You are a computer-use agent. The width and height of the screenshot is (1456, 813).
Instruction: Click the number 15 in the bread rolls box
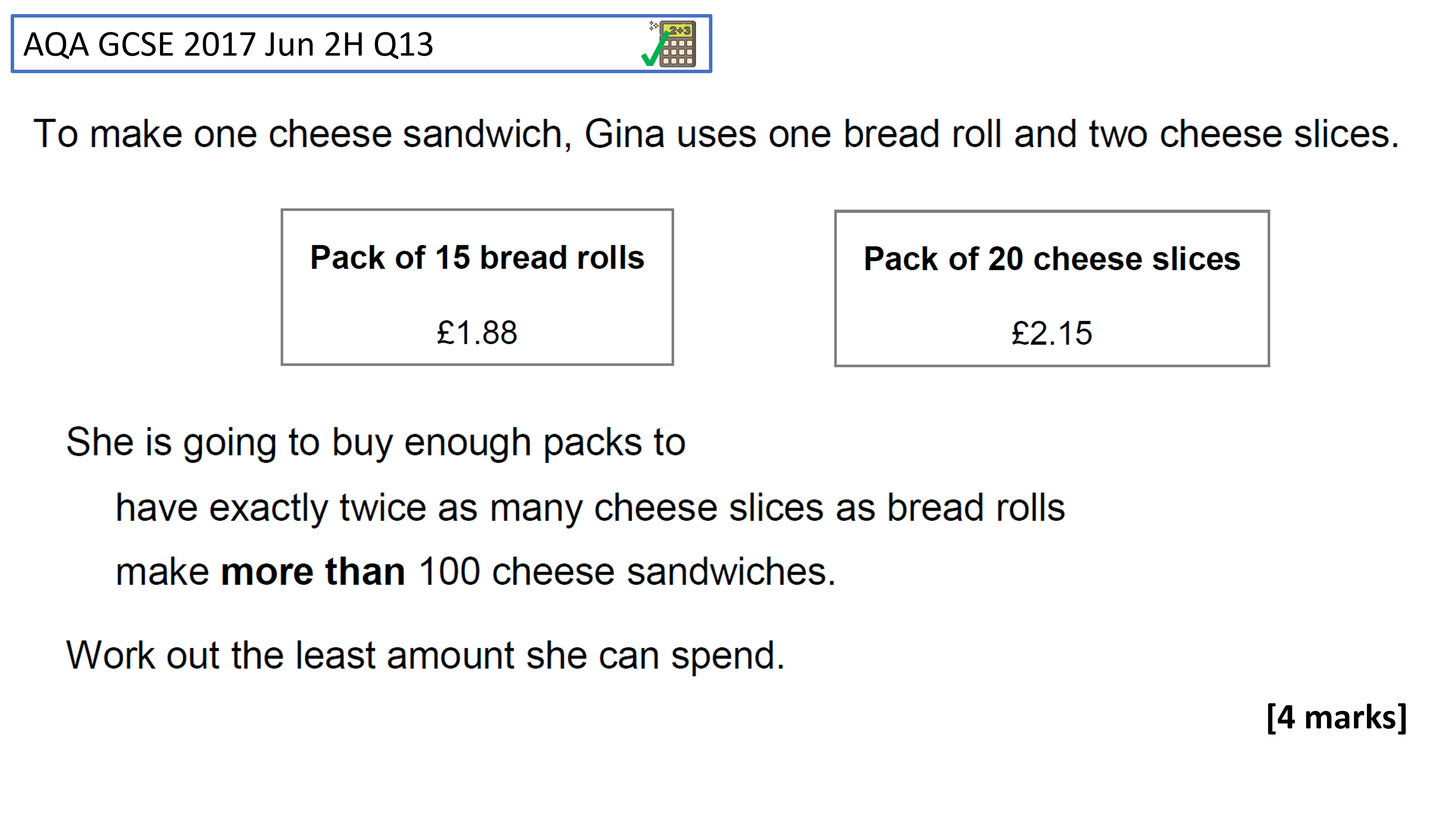pyautogui.click(x=452, y=258)
